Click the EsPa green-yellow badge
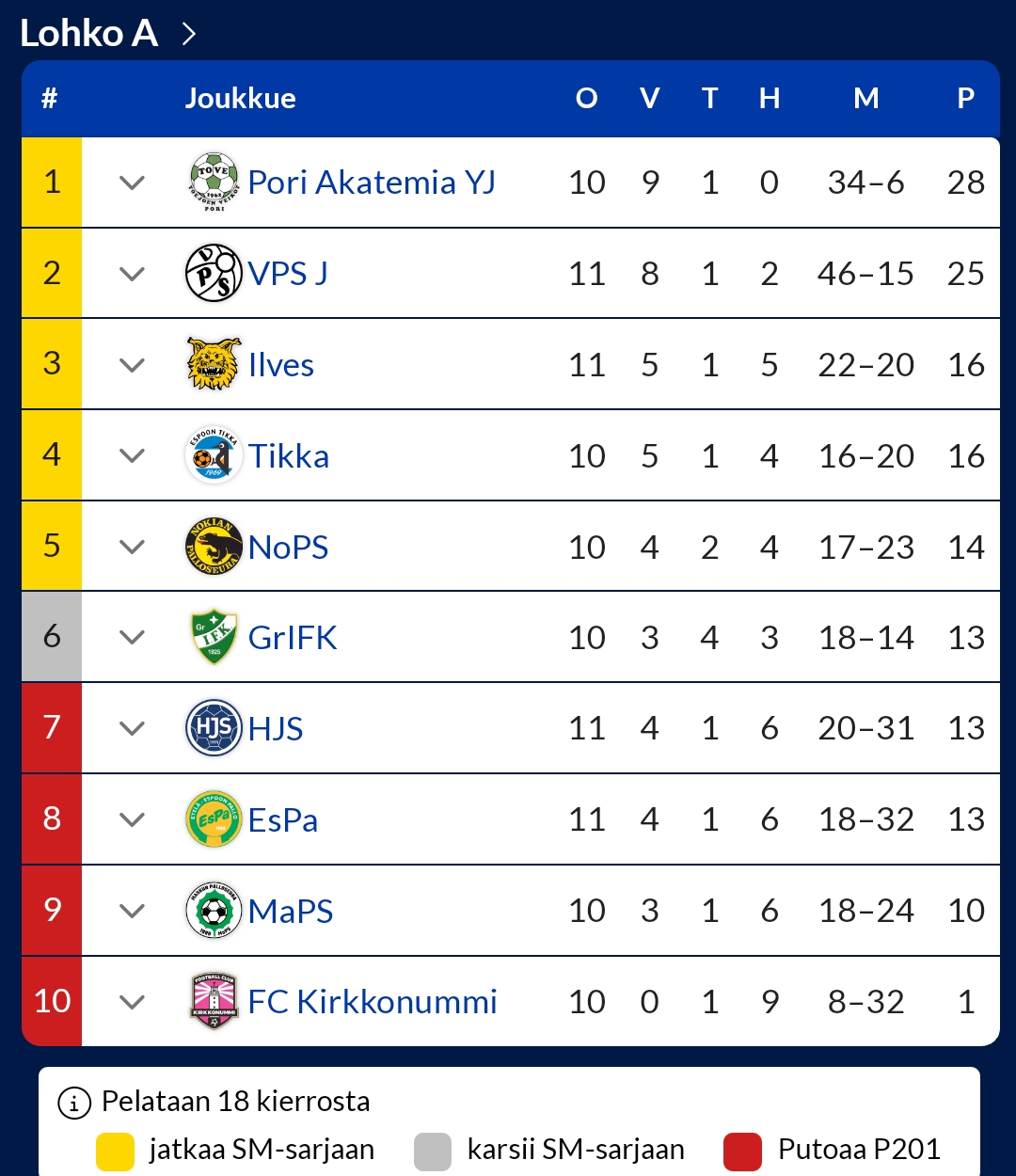The height and width of the screenshot is (1176, 1016). click(x=214, y=819)
